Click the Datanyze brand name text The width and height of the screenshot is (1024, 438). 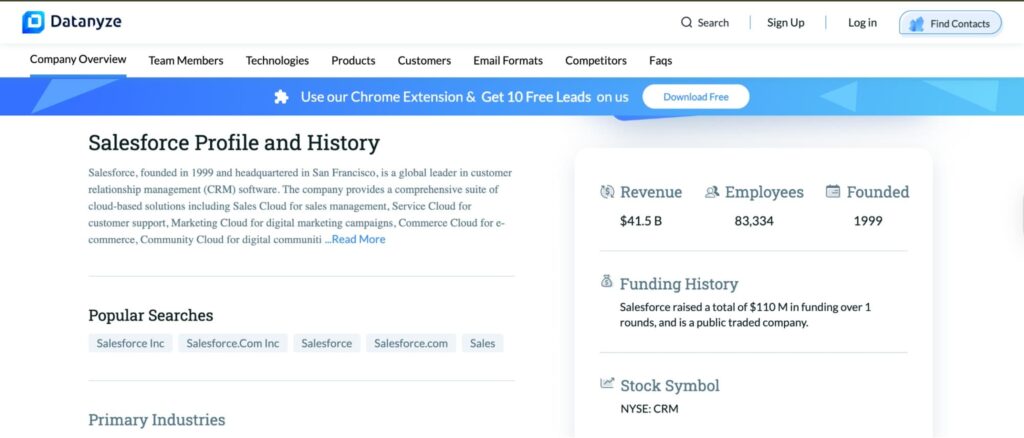click(86, 22)
